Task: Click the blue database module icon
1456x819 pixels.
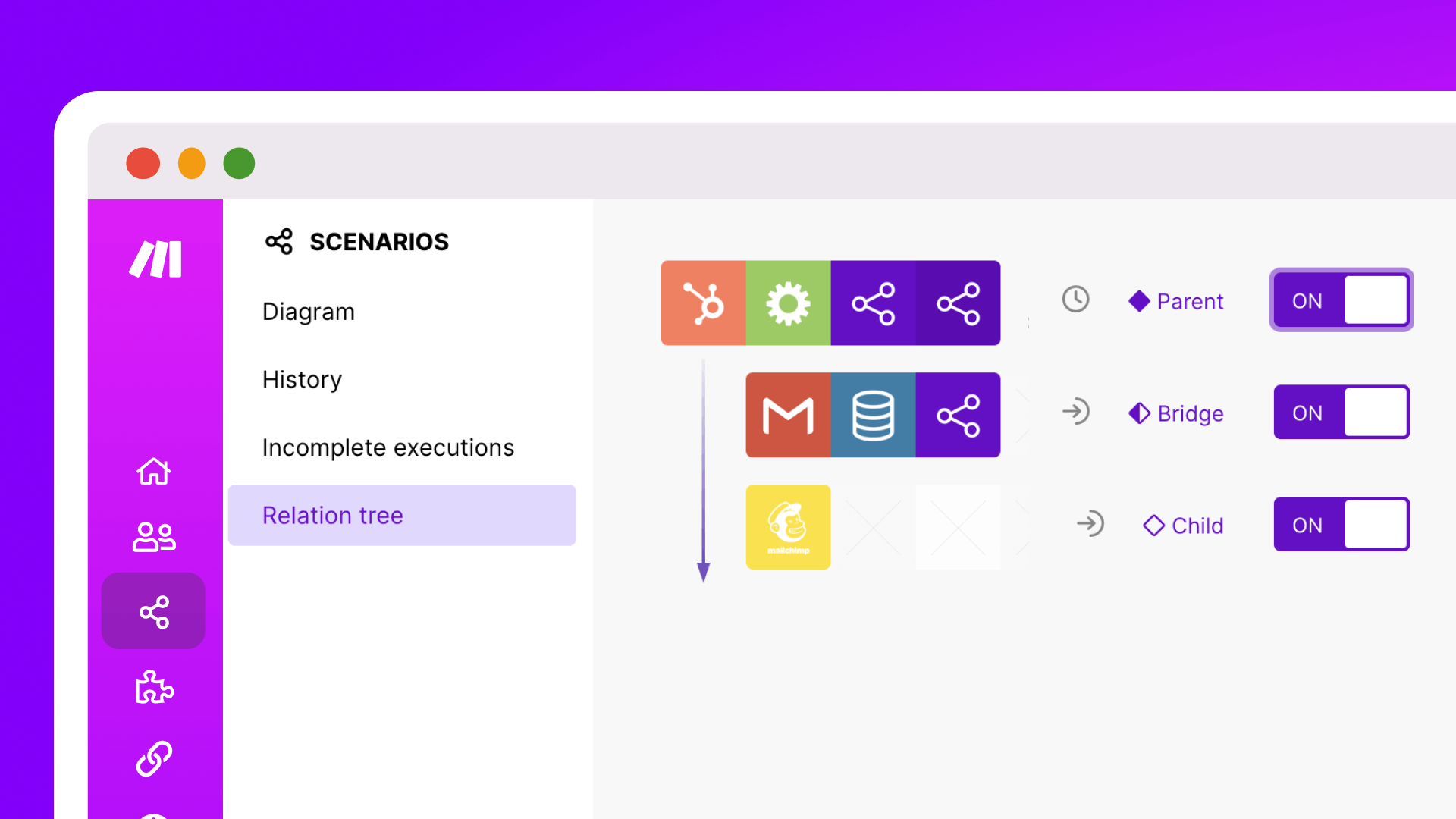Action: tap(873, 415)
